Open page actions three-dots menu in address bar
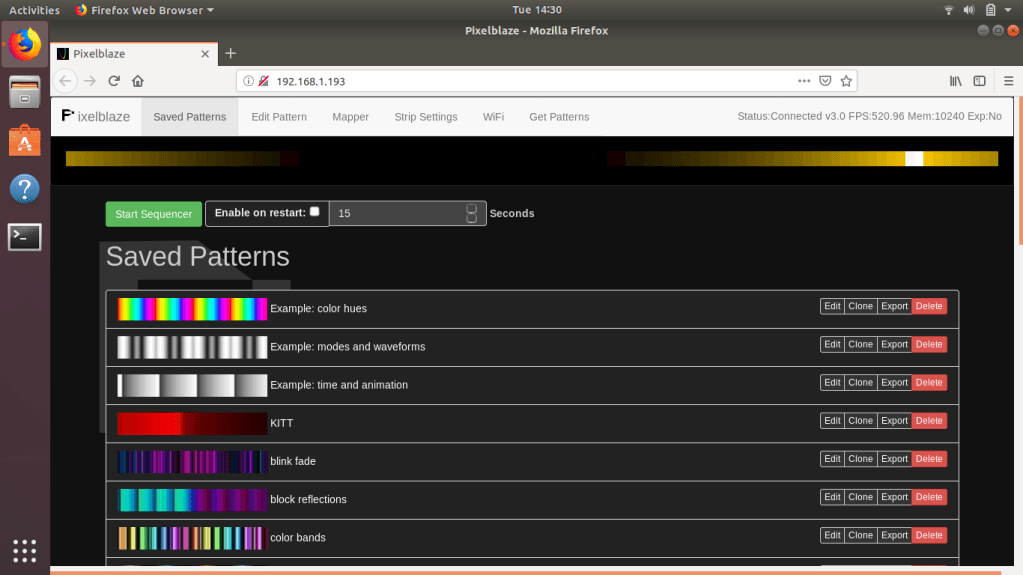 coord(804,81)
